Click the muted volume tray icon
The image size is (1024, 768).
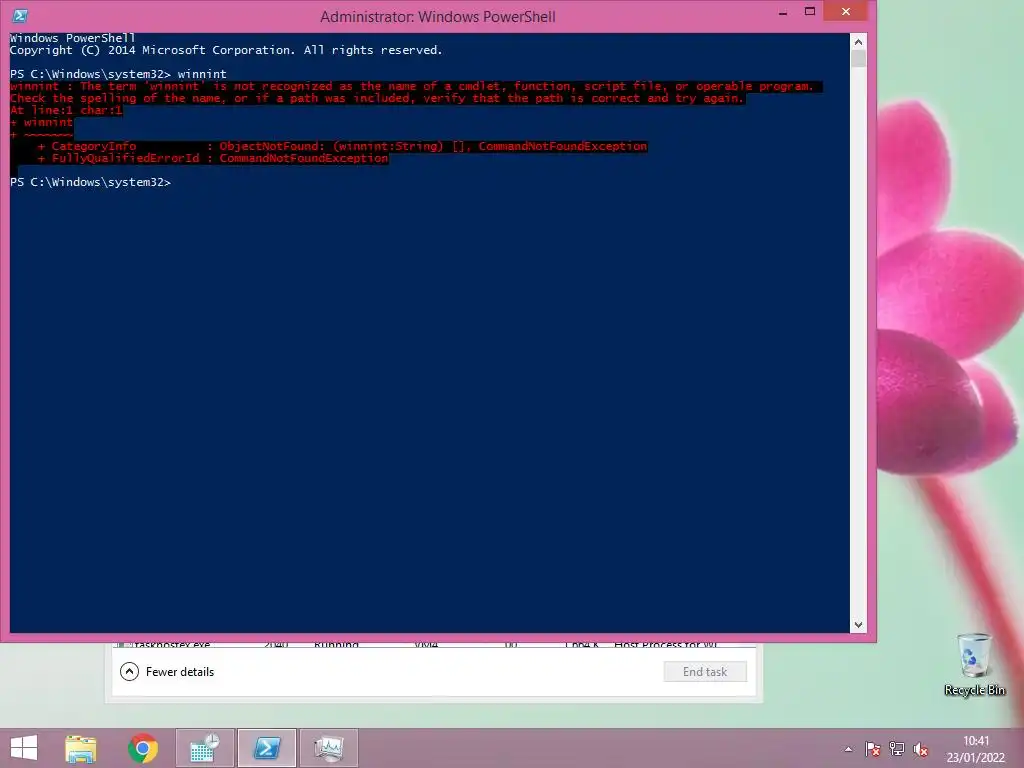pyautogui.click(x=921, y=749)
